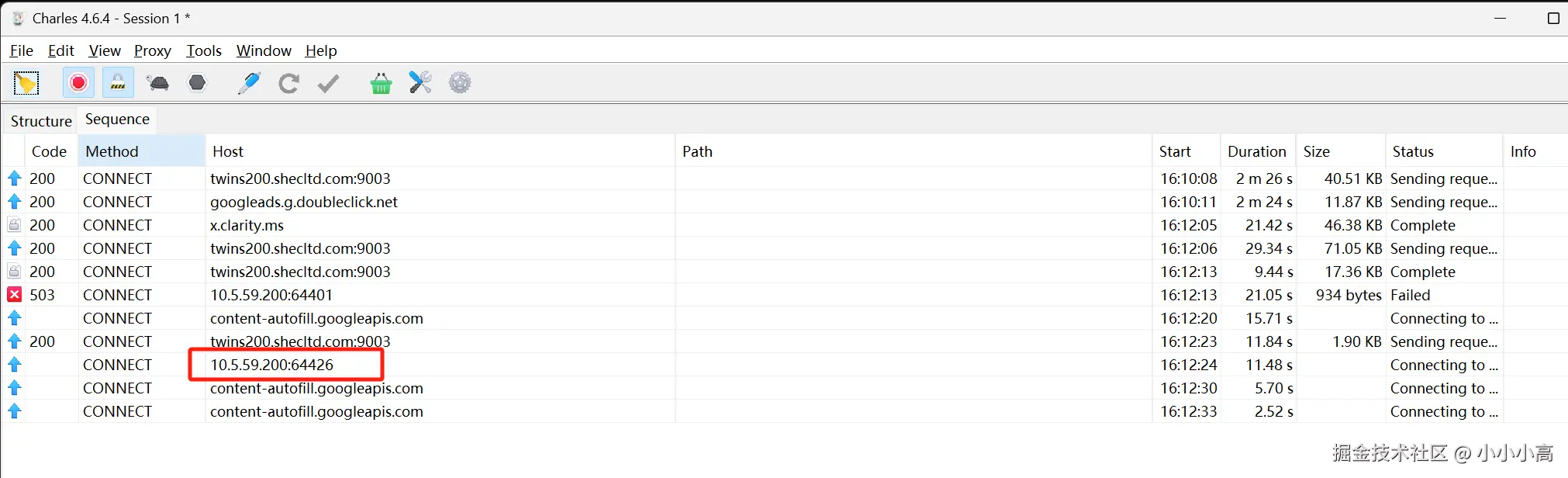1568x478 pixels.
Task: Enable breakpoints with the hexagon icon
Action: pyautogui.click(x=198, y=83)
